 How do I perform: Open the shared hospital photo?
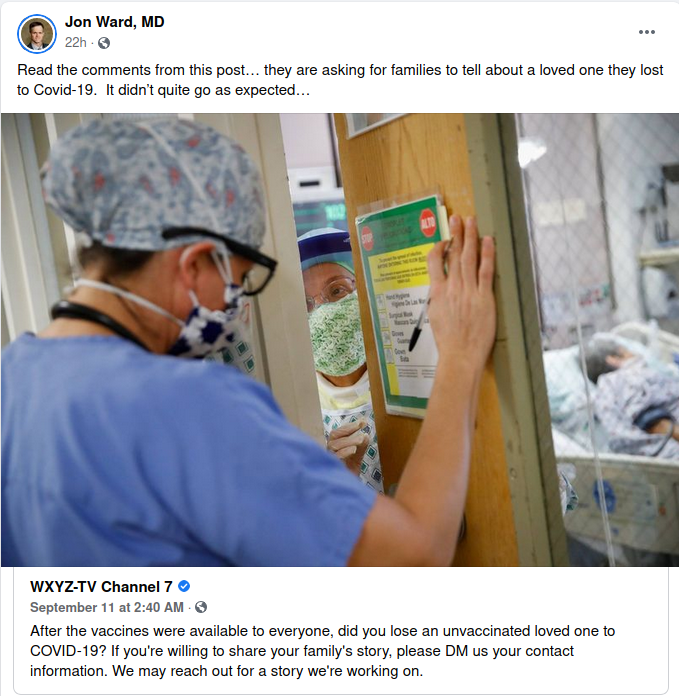point(340,340)
